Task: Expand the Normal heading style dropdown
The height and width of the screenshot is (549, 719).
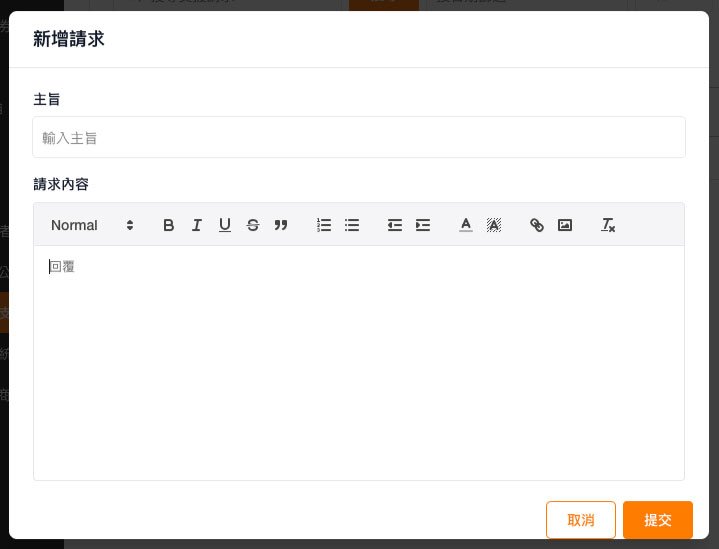Action: coord(92,225)
